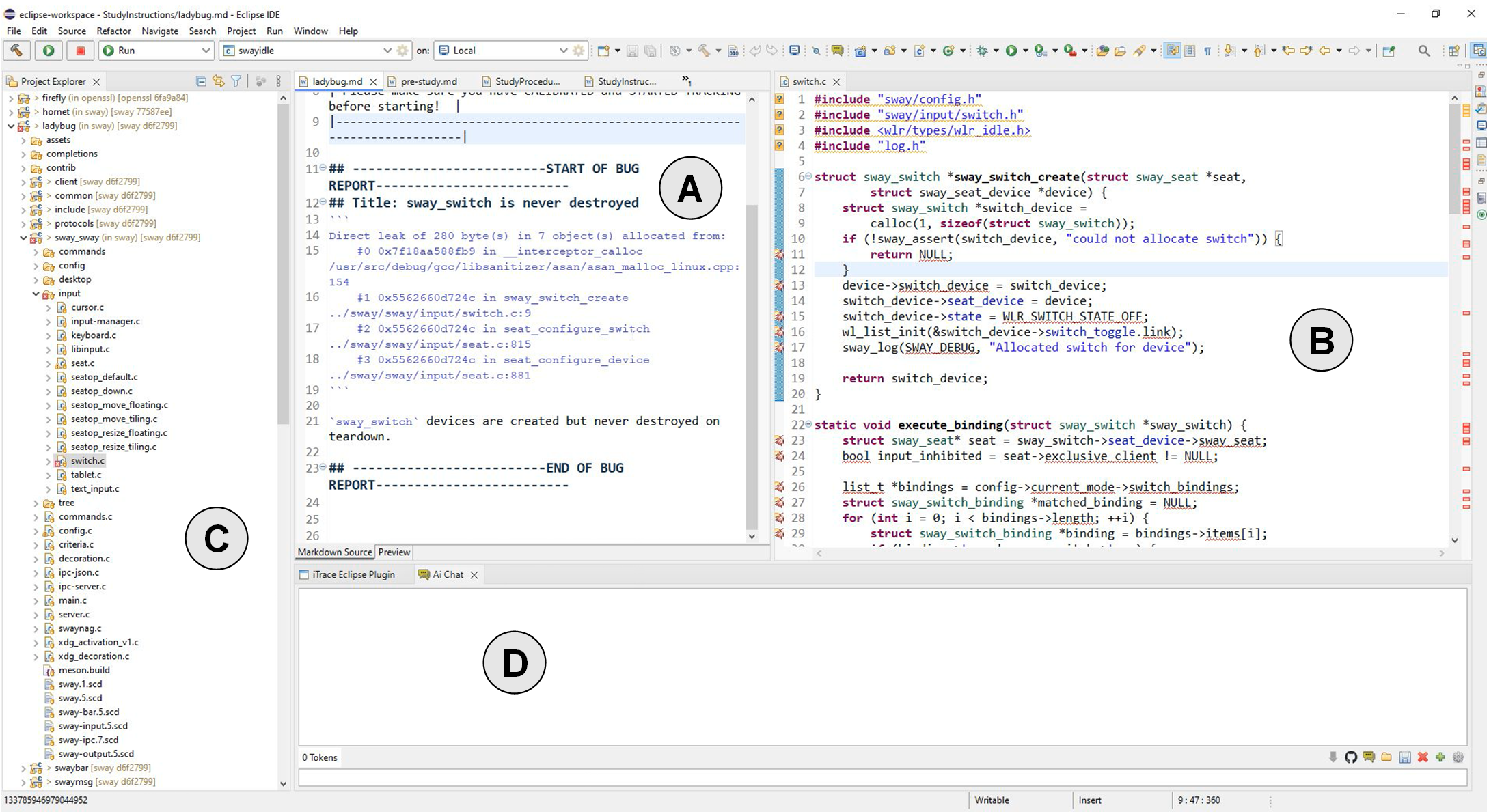This screenshot has height=812, width=1489.
Task: Click the GitHub icon in Ai Chat
Action: pyautogui.click(x=1350, y=757)
